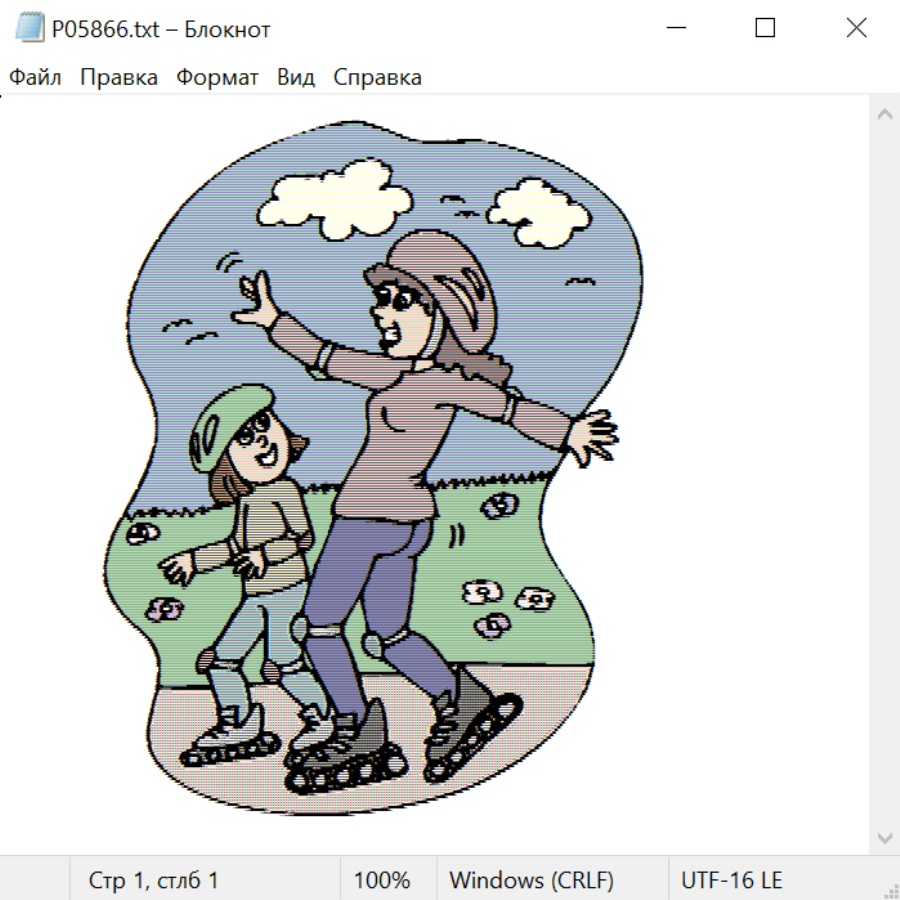Open the Правка menu
This screenshot has height=900, width=900.
point(119,78)
